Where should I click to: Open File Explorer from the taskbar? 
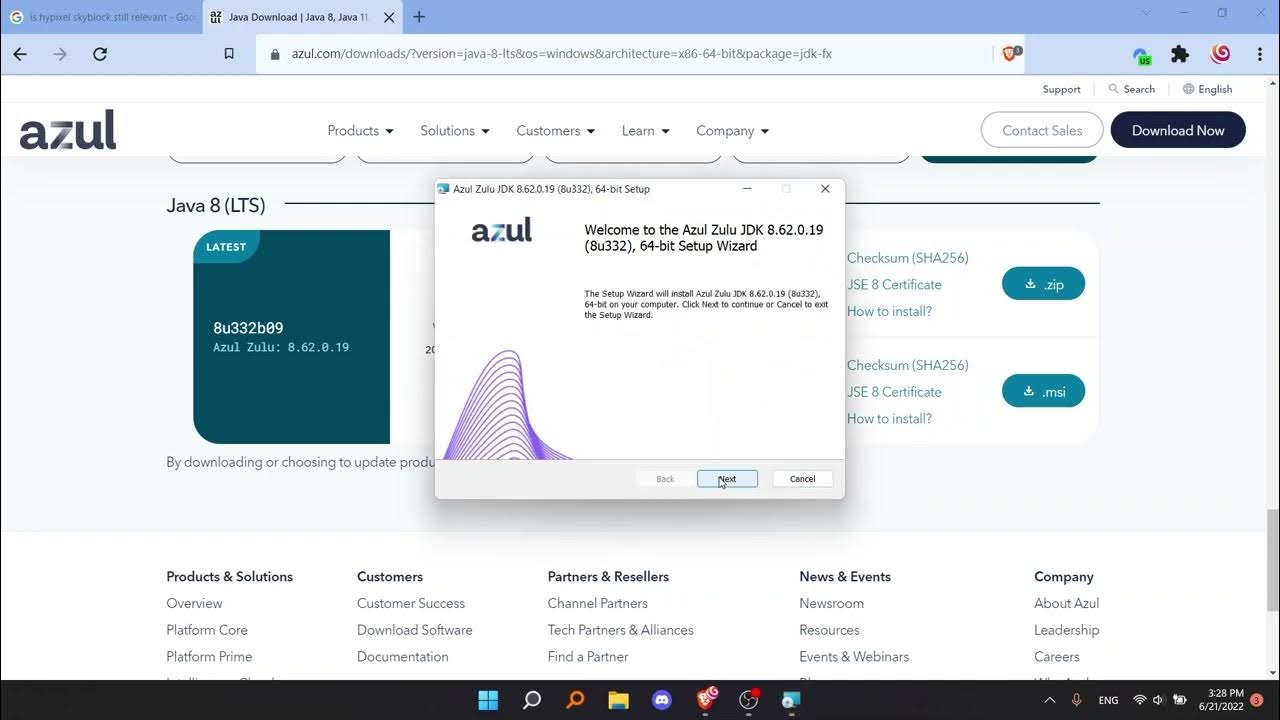point(618,700)
